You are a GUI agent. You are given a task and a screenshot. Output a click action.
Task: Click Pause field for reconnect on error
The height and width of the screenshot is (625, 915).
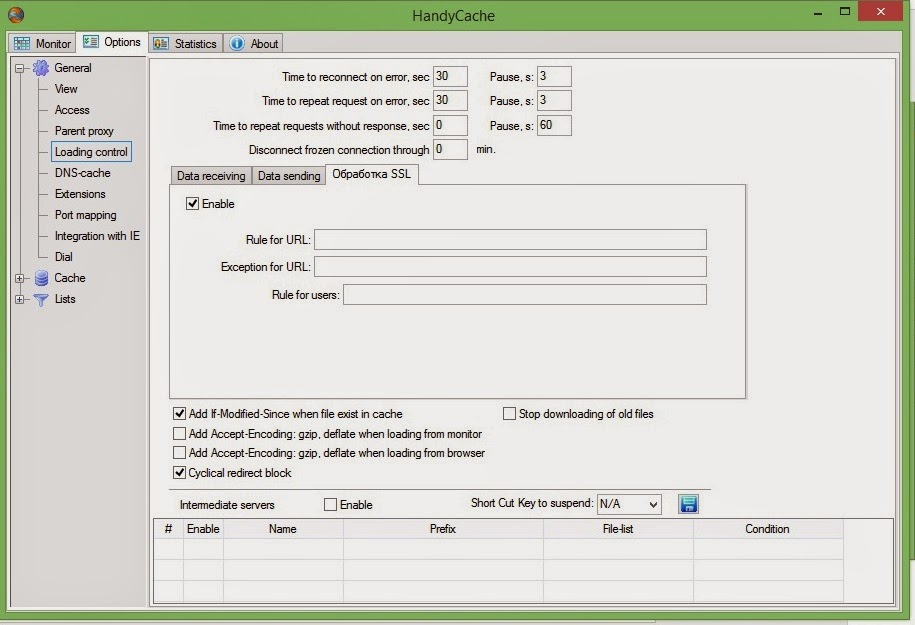pos(554,76)
